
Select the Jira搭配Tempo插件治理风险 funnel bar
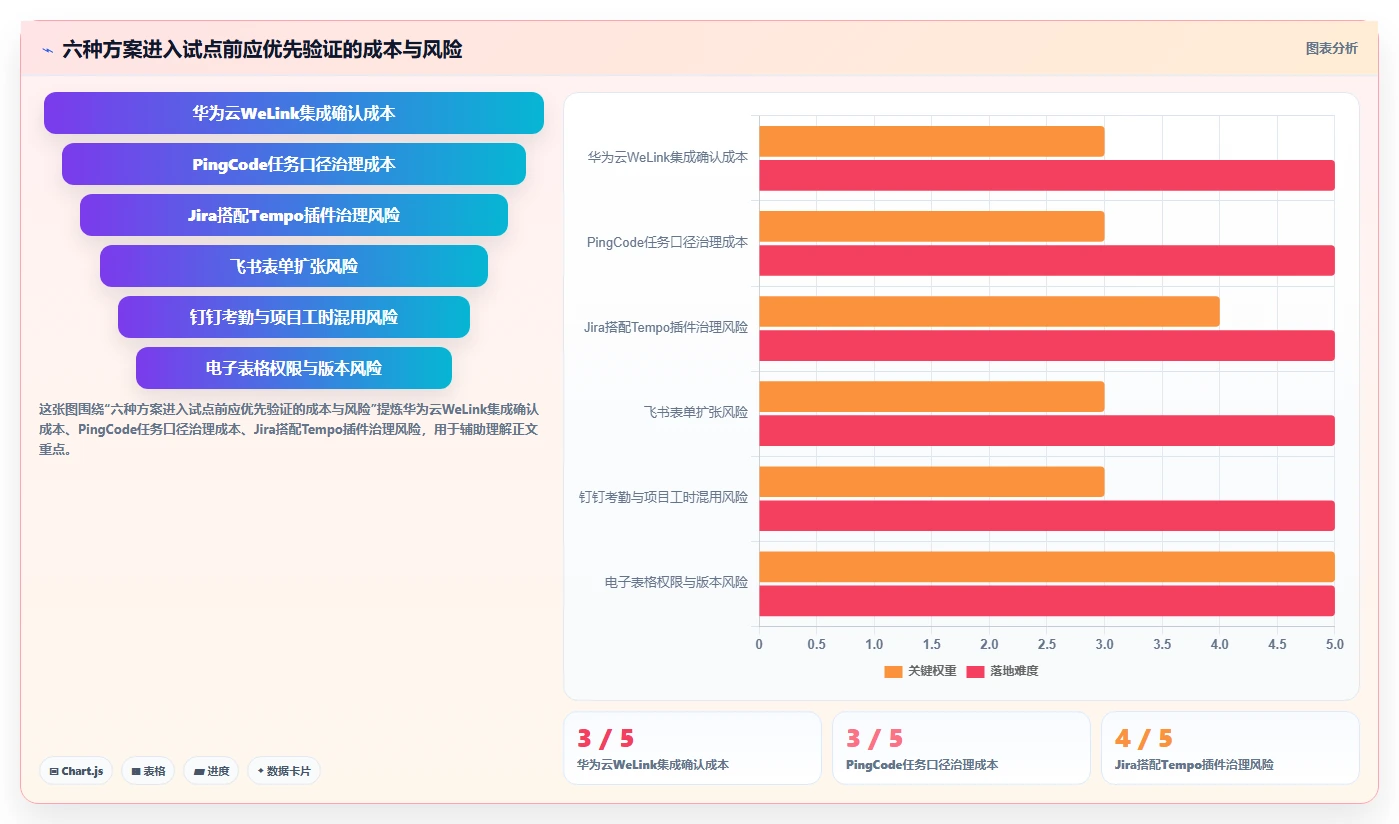[x=294, y=215]
